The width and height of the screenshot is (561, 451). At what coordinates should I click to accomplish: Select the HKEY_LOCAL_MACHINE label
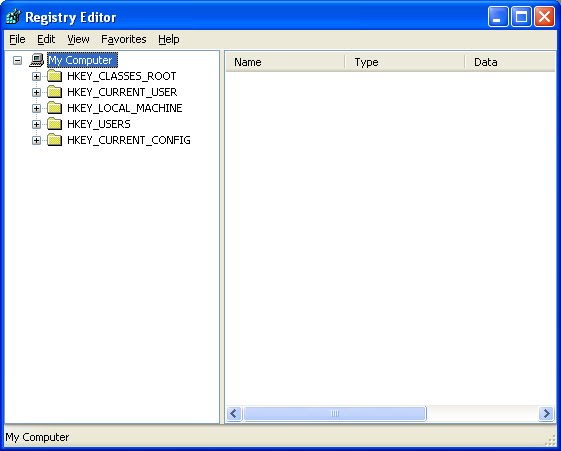(125, 108)
